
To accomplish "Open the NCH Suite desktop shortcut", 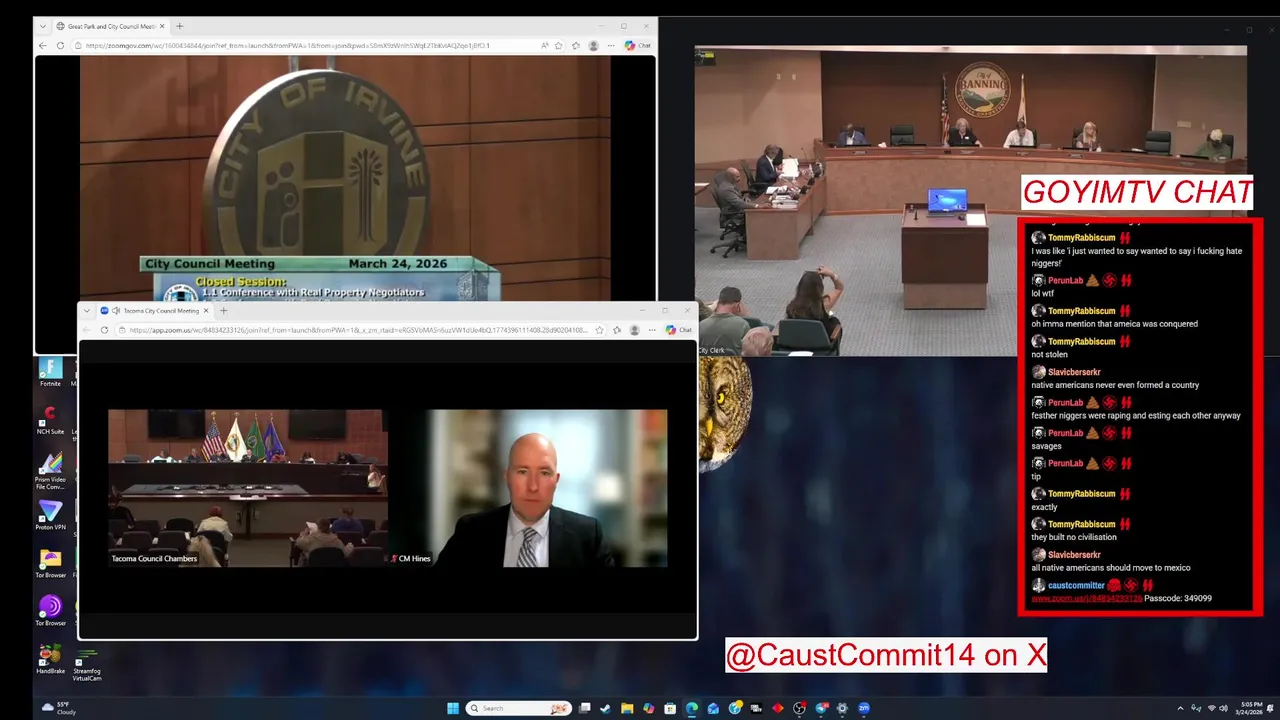I will click(50, 420).
